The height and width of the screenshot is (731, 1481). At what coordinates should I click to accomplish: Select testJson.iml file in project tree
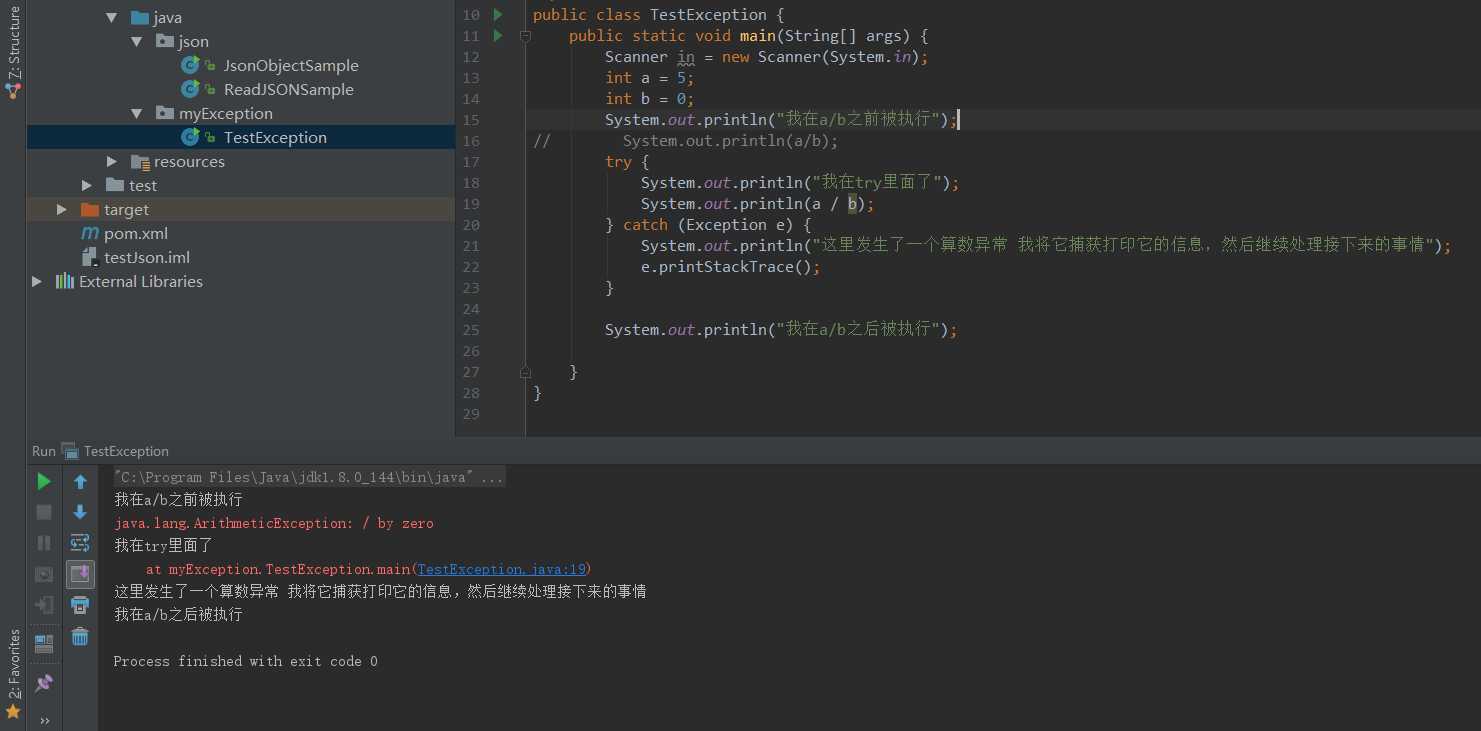[x=147, y=258]
